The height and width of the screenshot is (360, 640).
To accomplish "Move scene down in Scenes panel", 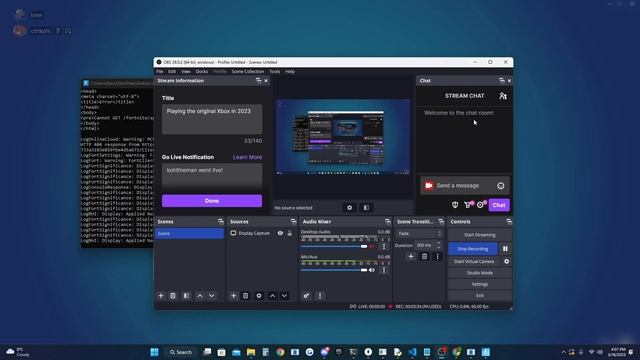I will (211, 296).
